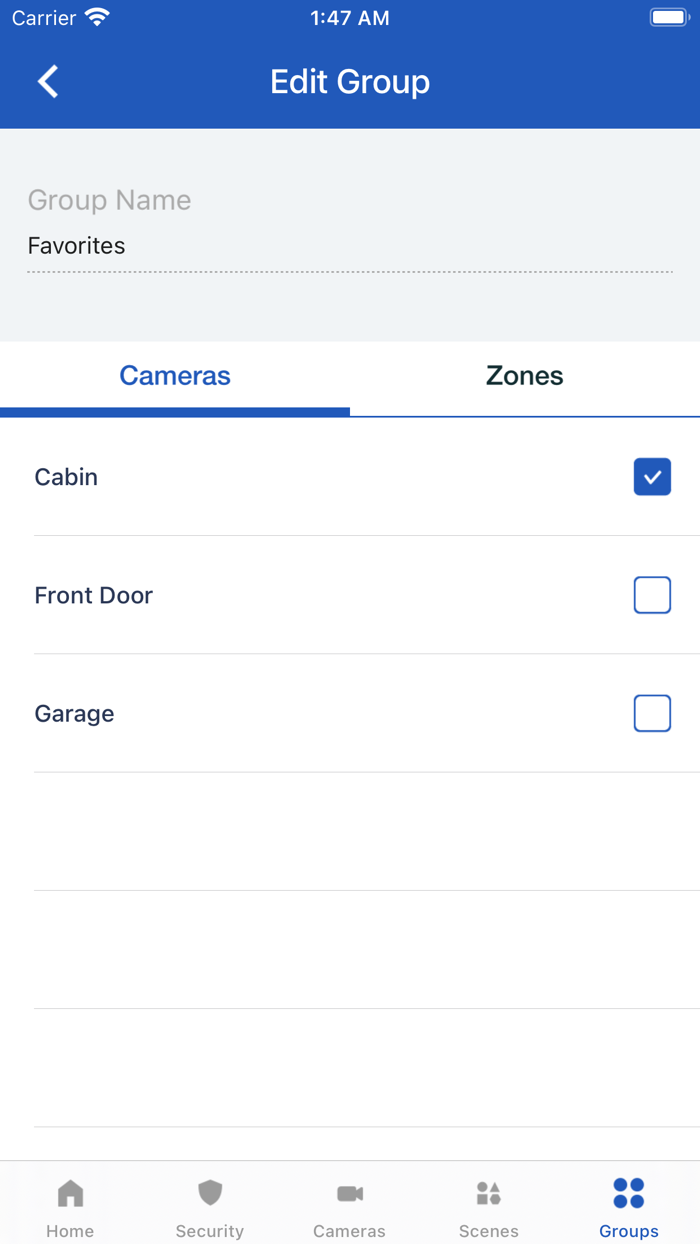The width and height of the screenshot is (700, 1244).
Task: Switch to the Zones tab
Action: [x=524, y=375]
